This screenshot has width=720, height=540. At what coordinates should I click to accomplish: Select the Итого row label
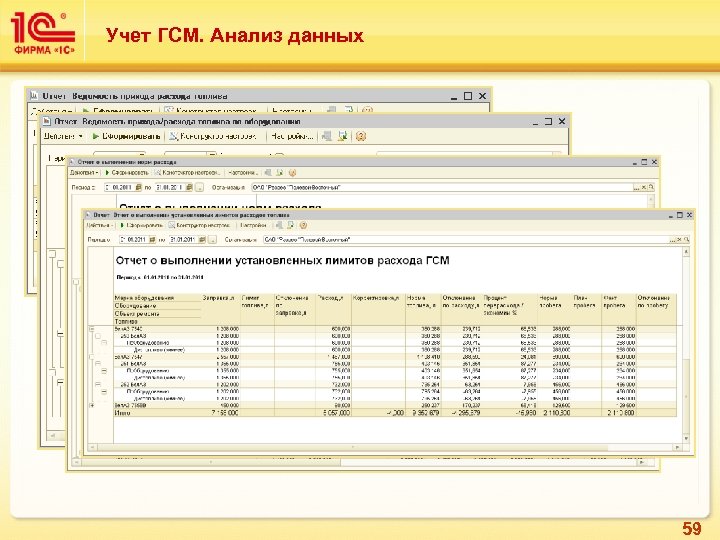coord(123,413)
